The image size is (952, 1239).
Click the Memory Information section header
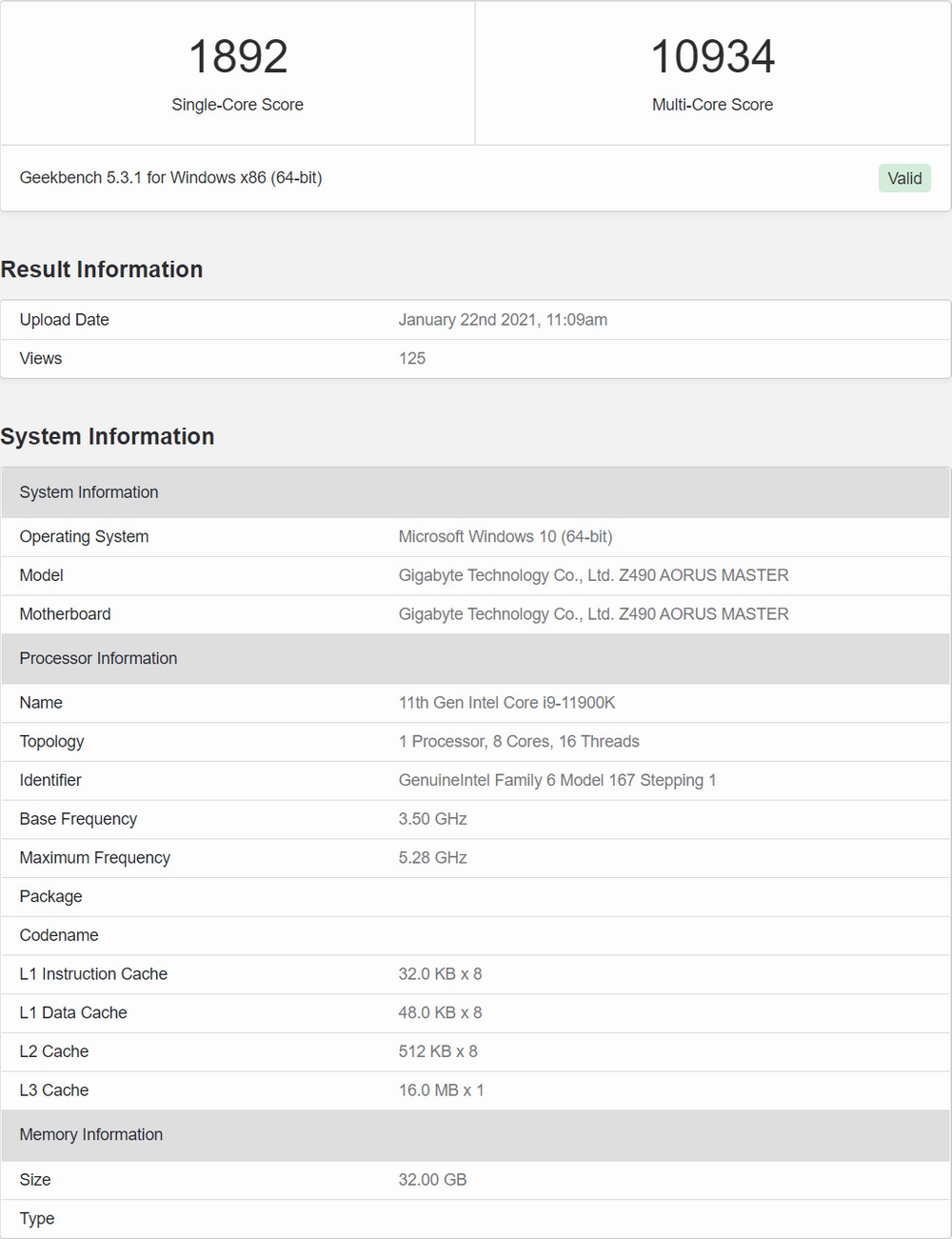point(476,1135)
